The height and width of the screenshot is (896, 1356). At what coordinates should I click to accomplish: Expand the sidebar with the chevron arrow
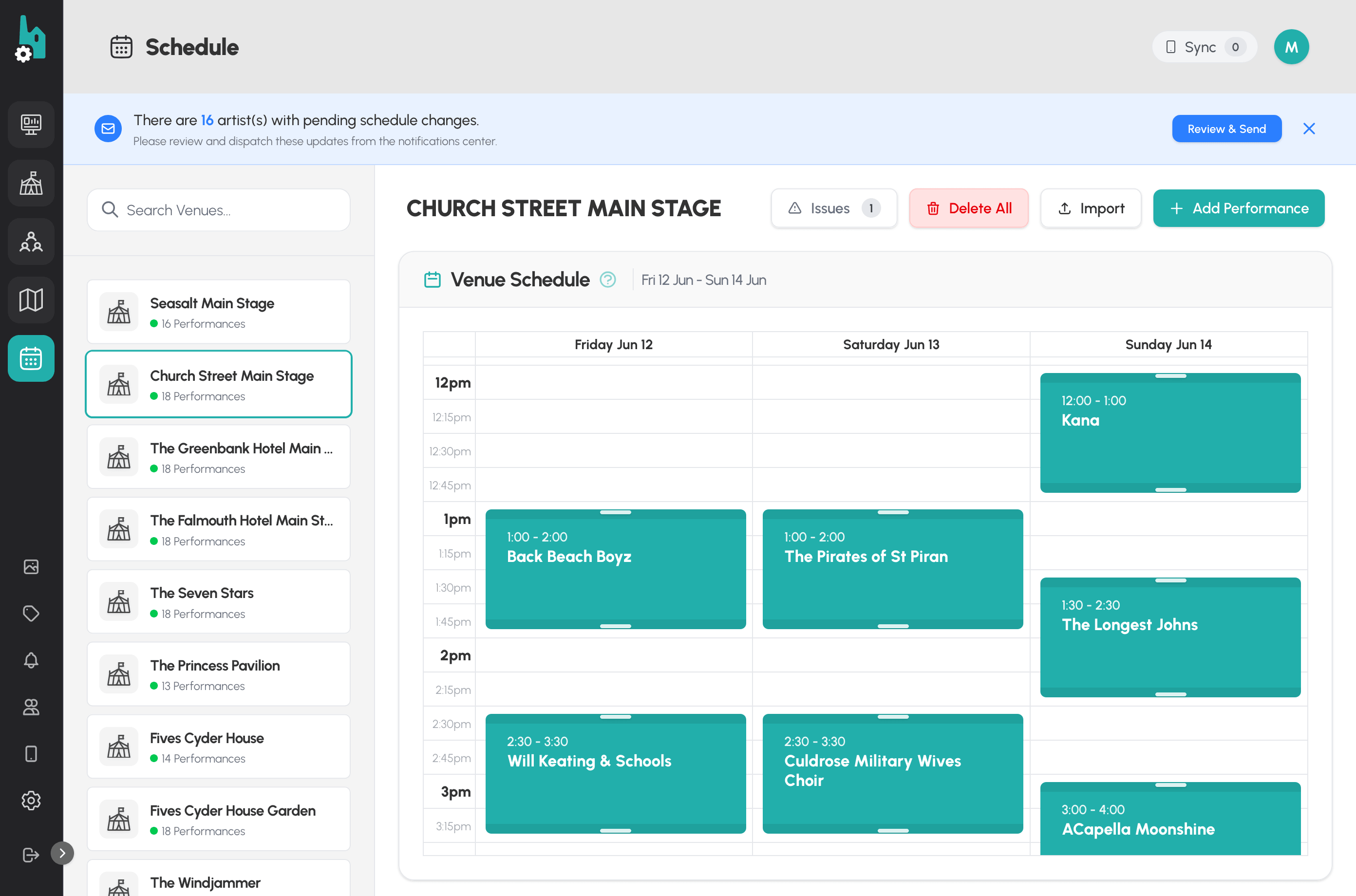(x=62, y=853)
